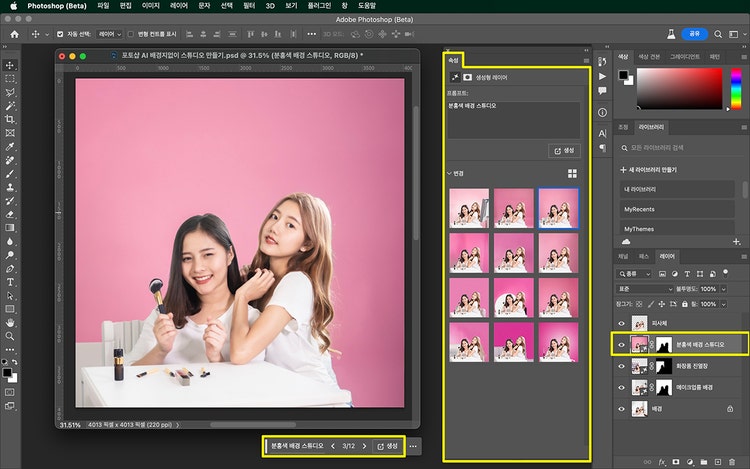Screen dimensions: 750x469
Task: Select the Eyedropper tool
Action: (10, 146)
